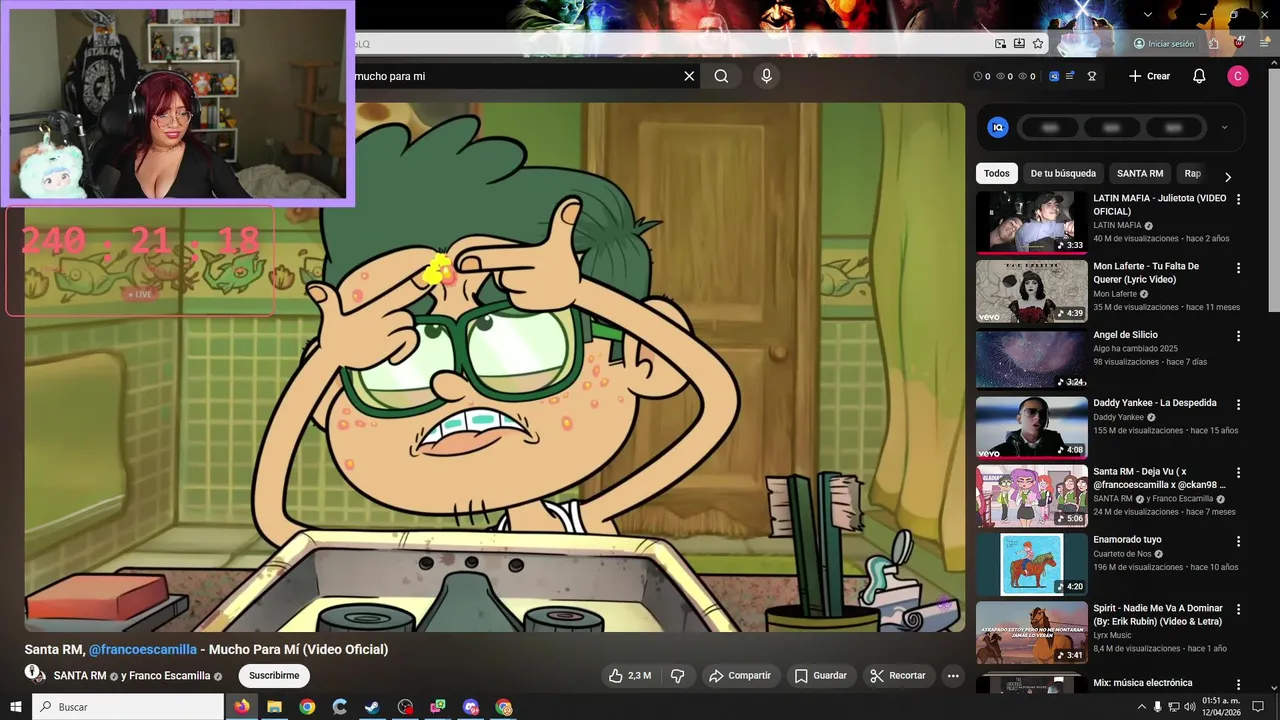The width and height of the screenshot is (1280, 720).
Task: Open YouTube notifications bell
Action: (1199, 76)
